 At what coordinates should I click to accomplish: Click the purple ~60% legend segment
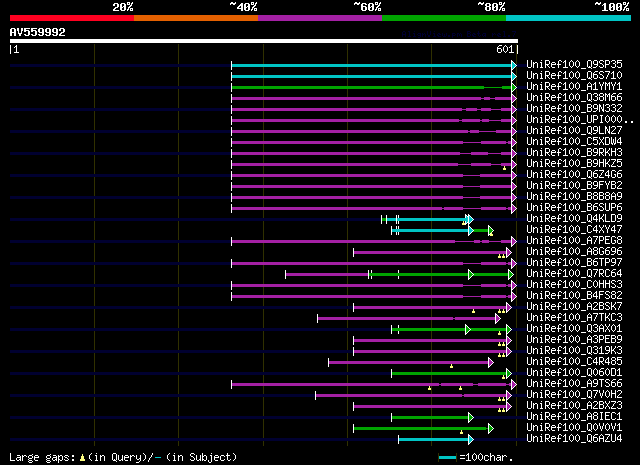[x=320, y=18]
